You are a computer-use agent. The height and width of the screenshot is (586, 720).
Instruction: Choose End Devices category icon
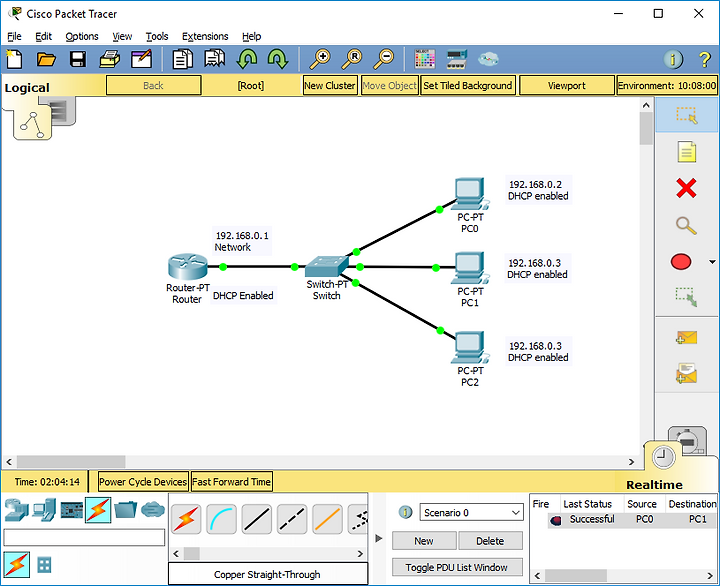pyautogui.click(x=45, y=510)
